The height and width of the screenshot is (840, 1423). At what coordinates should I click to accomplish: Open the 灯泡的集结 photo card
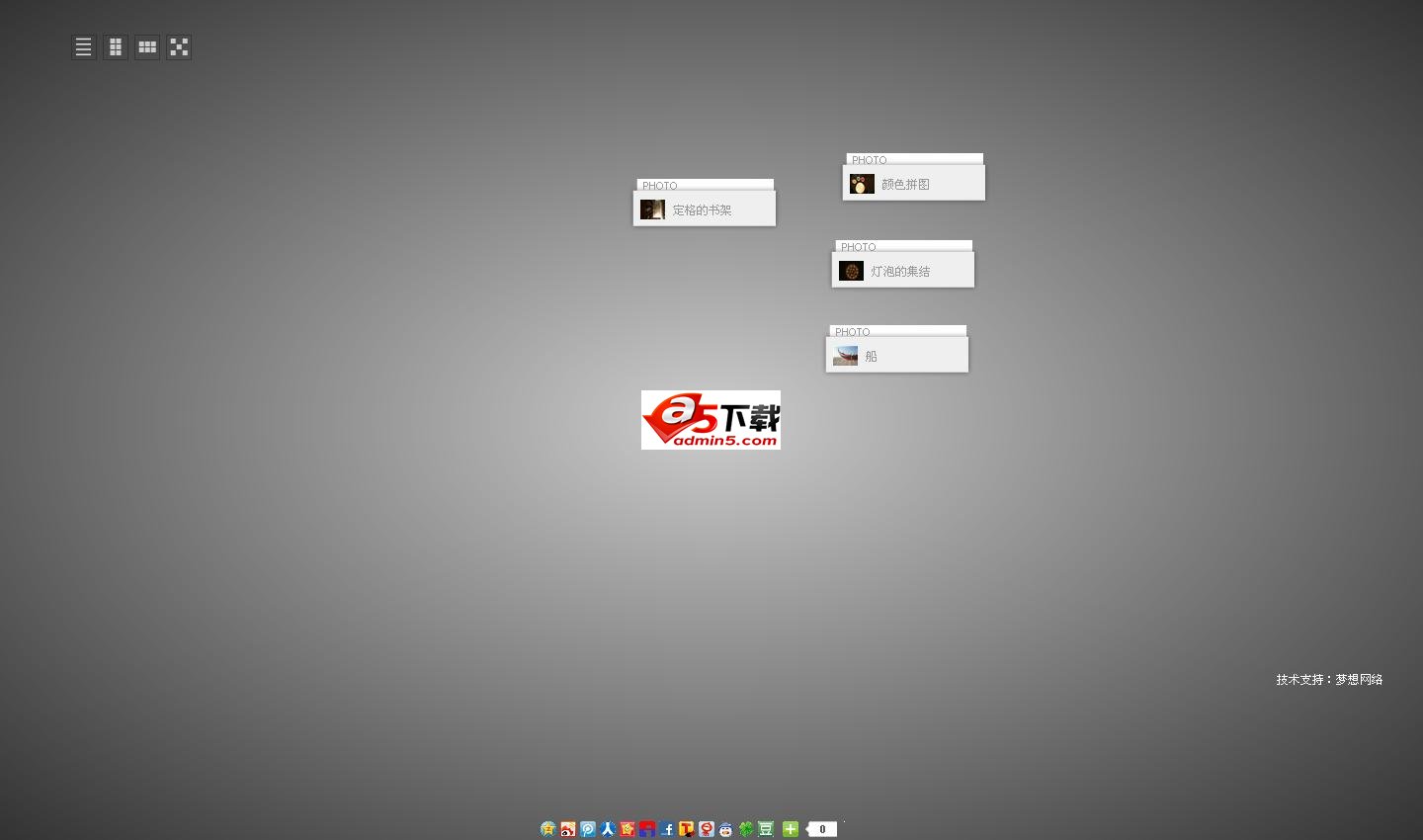pos(903,271)
